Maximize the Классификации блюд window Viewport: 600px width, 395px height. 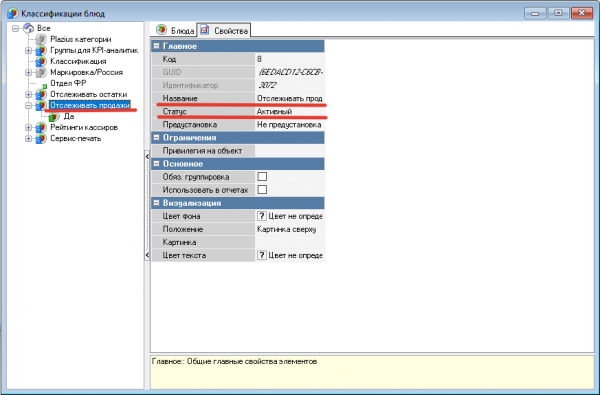[558, 13]
